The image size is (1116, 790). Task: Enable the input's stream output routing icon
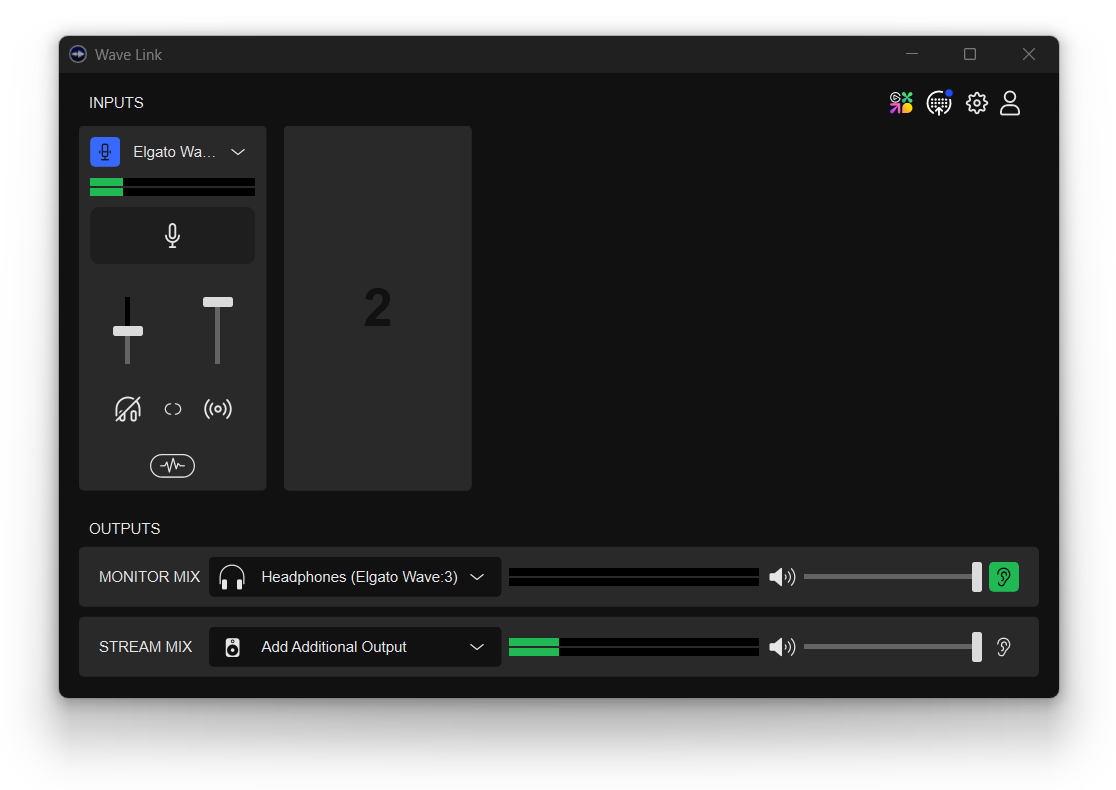pyautogui.click(x=218, y=408)
